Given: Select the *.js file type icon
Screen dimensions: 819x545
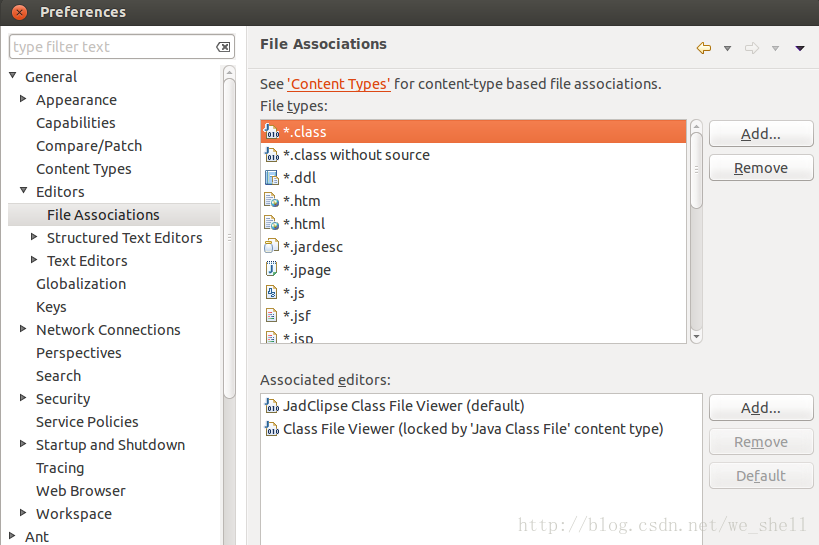Looking at the screenshot, I should [x=272, y=292].
